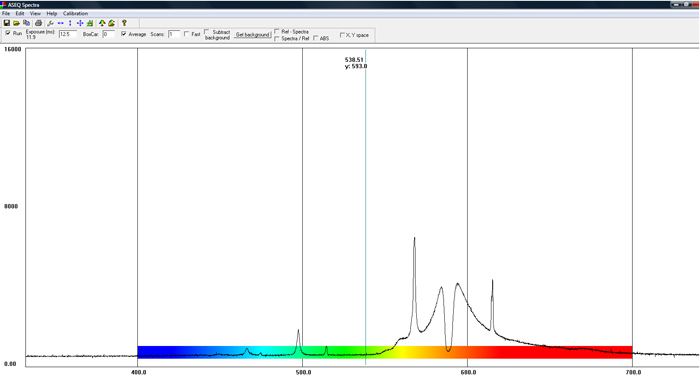Screen dimensions: 700x379
Task: Enable the Ref - Spectra checkbox
Action: point(277,31)
